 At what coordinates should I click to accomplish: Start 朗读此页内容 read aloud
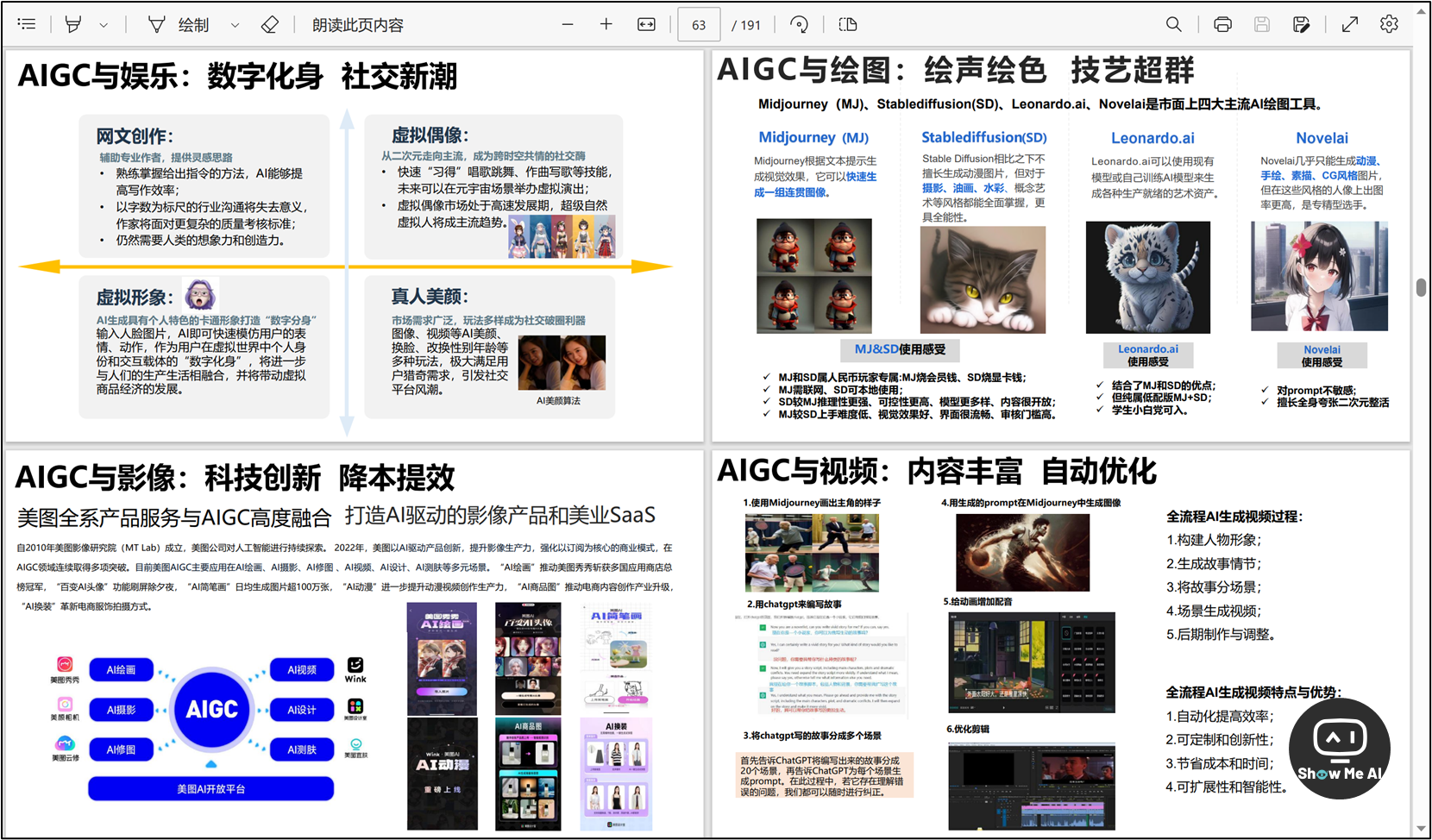click(358, 25)
